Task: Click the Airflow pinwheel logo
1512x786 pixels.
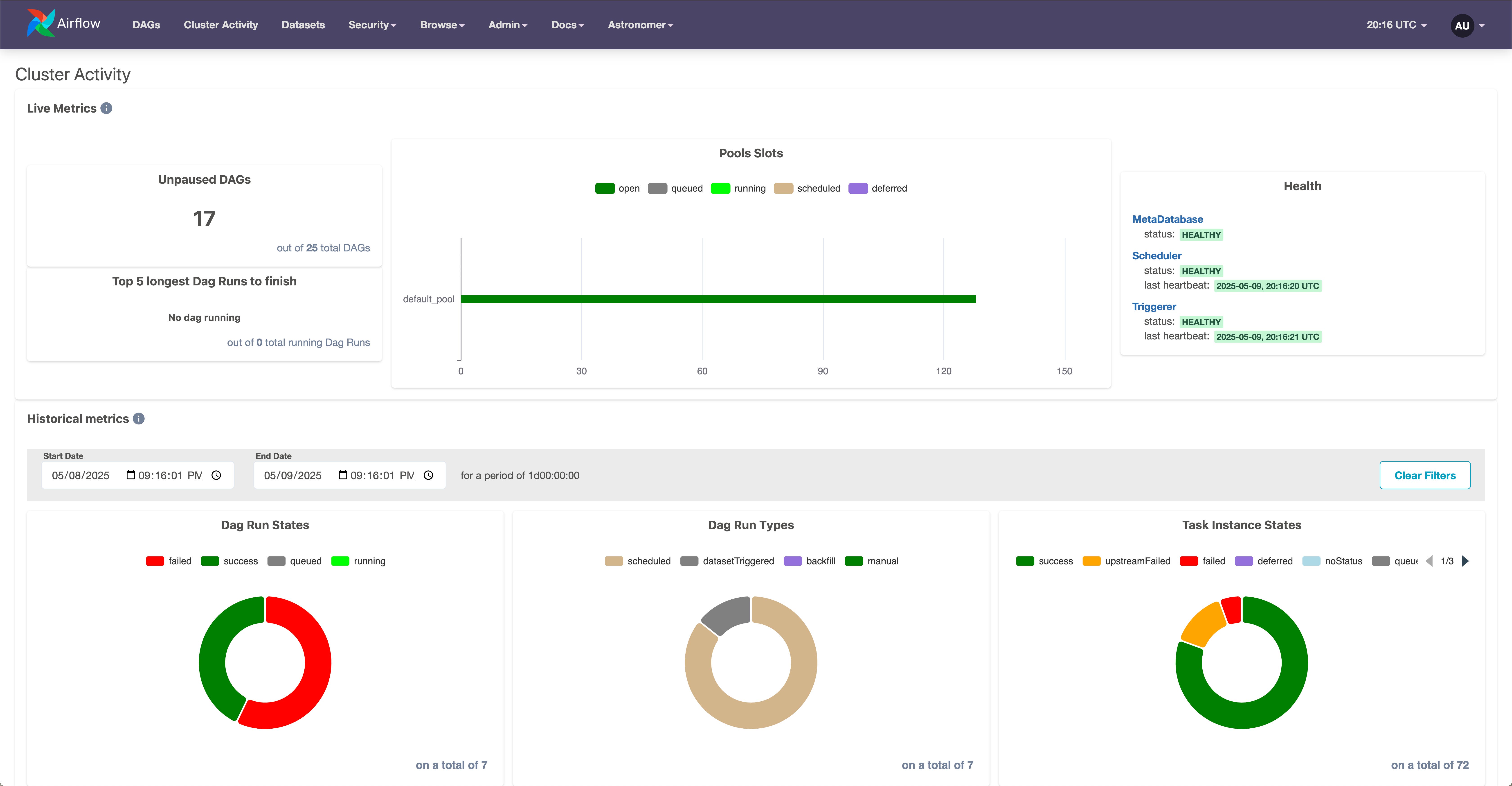Action: point(41,23)
